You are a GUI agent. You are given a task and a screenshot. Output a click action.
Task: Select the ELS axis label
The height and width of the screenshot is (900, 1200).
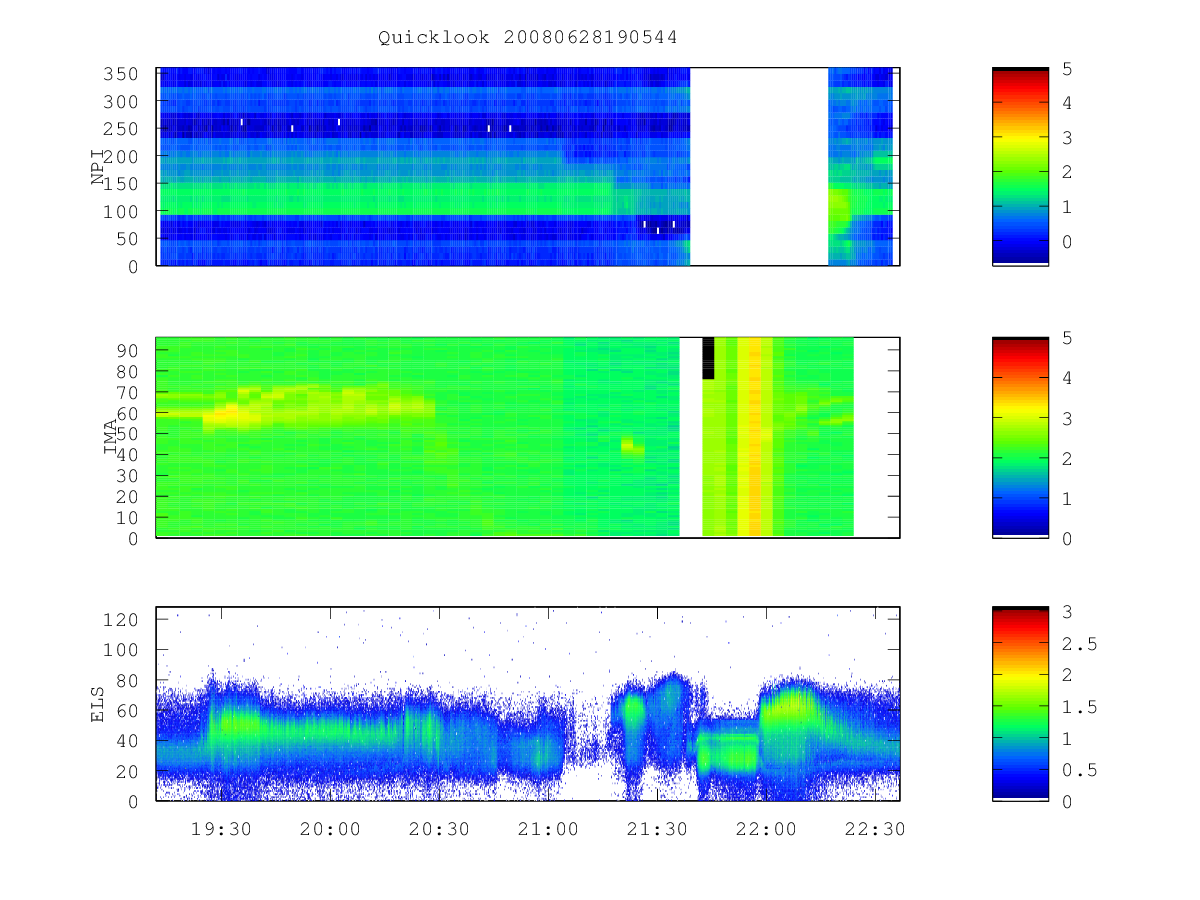[x=99, y=704]
